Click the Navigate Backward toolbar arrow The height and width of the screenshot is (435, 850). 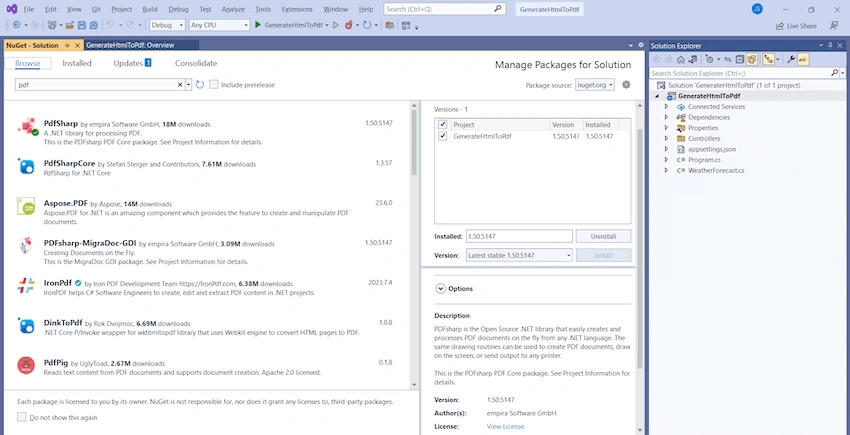pyautogui.click(x=17, y=25)
